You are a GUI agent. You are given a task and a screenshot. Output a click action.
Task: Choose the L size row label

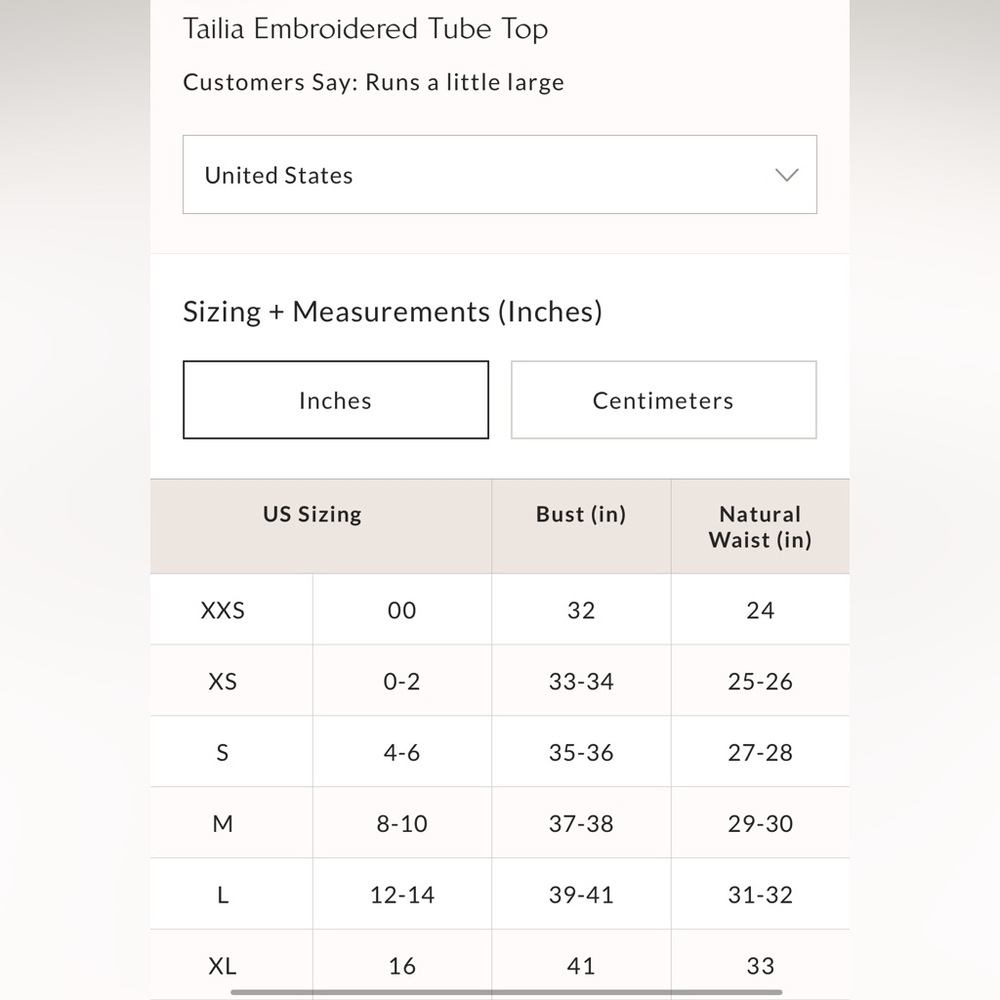223,895
